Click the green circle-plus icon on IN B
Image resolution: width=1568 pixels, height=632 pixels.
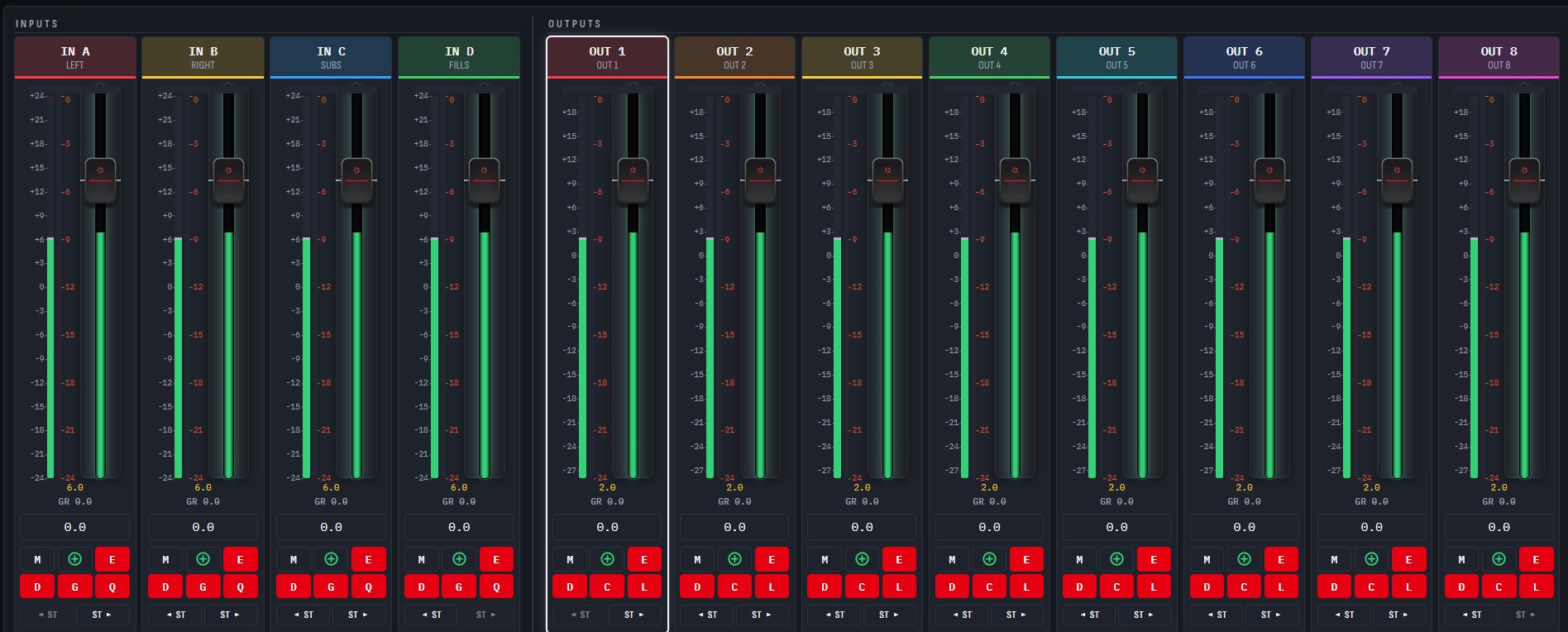coord(203,559)
